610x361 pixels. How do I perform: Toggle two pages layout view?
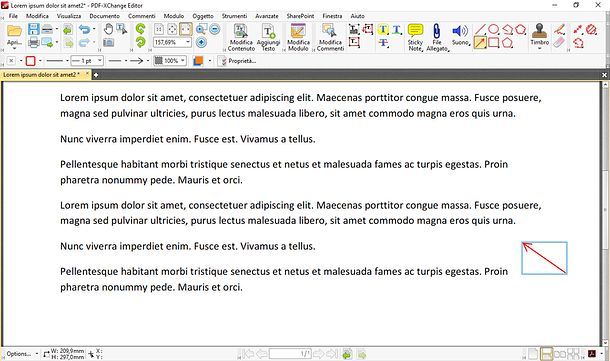[560, 354]
